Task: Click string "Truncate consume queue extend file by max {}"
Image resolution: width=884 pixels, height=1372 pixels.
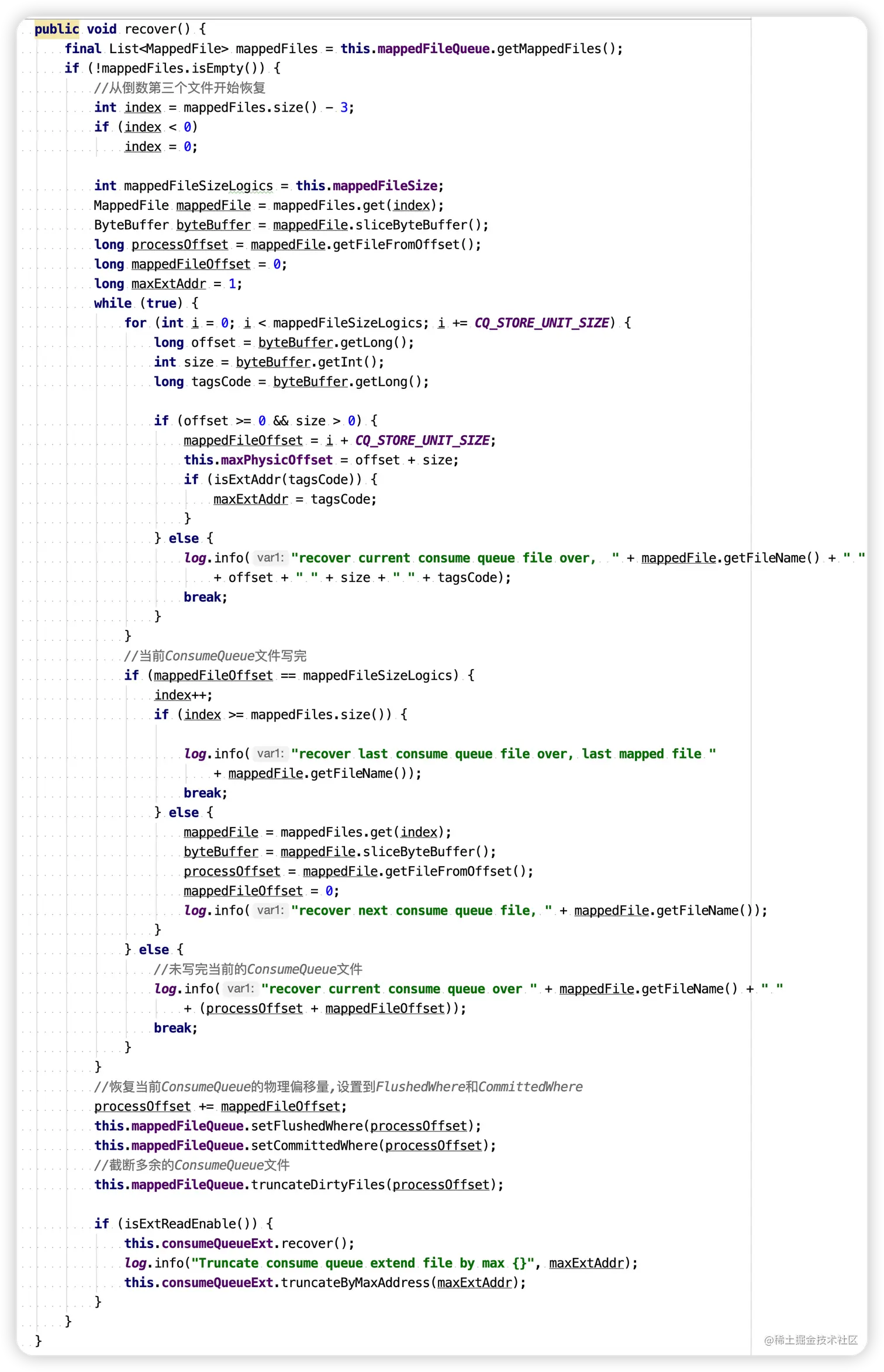Action: click(x=362, y=1263)
